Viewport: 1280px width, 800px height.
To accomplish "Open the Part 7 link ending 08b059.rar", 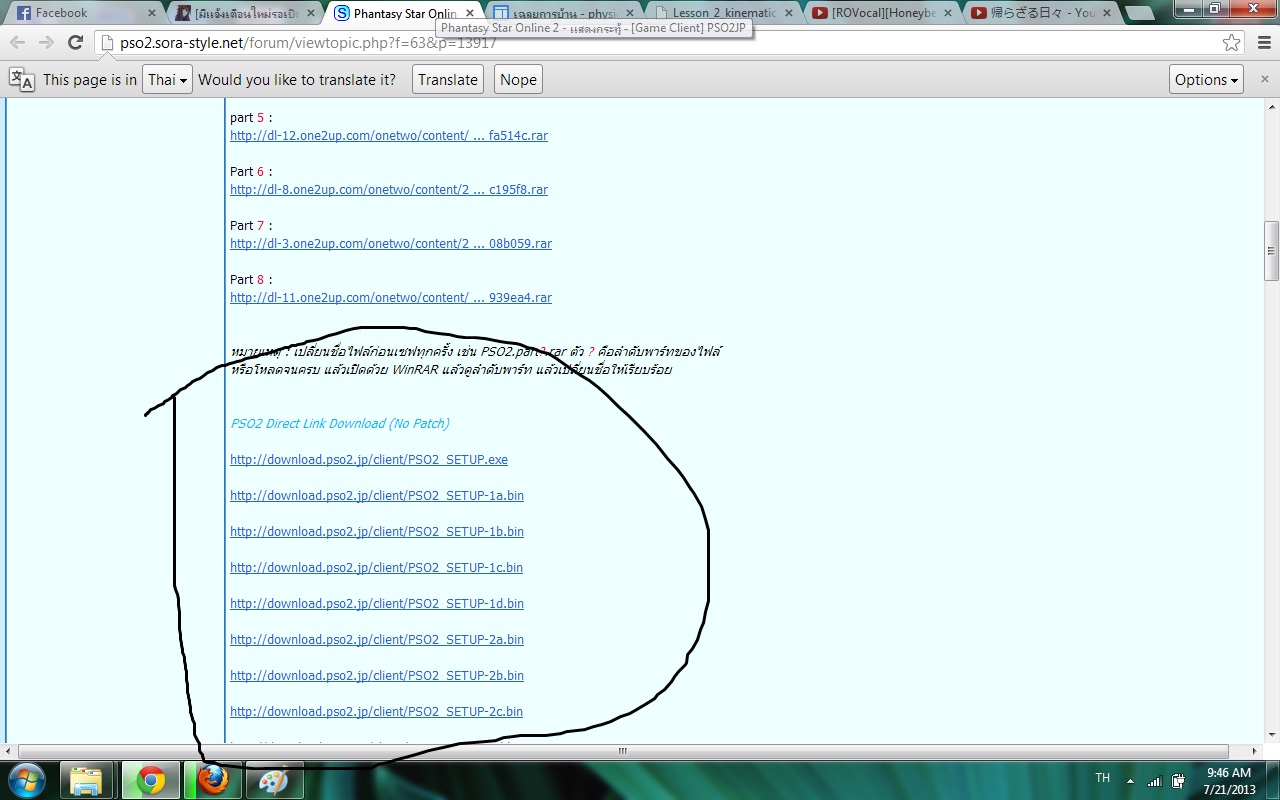I will click(391, 244).
